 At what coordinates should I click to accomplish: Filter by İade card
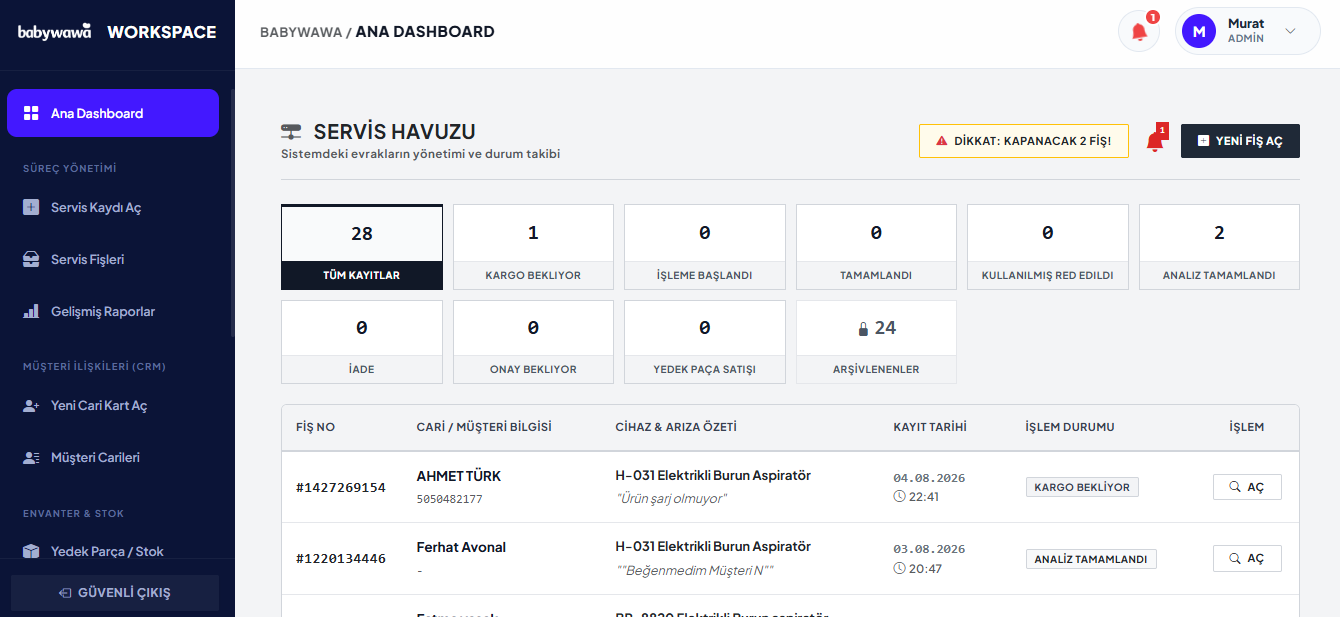pos(362,342)
